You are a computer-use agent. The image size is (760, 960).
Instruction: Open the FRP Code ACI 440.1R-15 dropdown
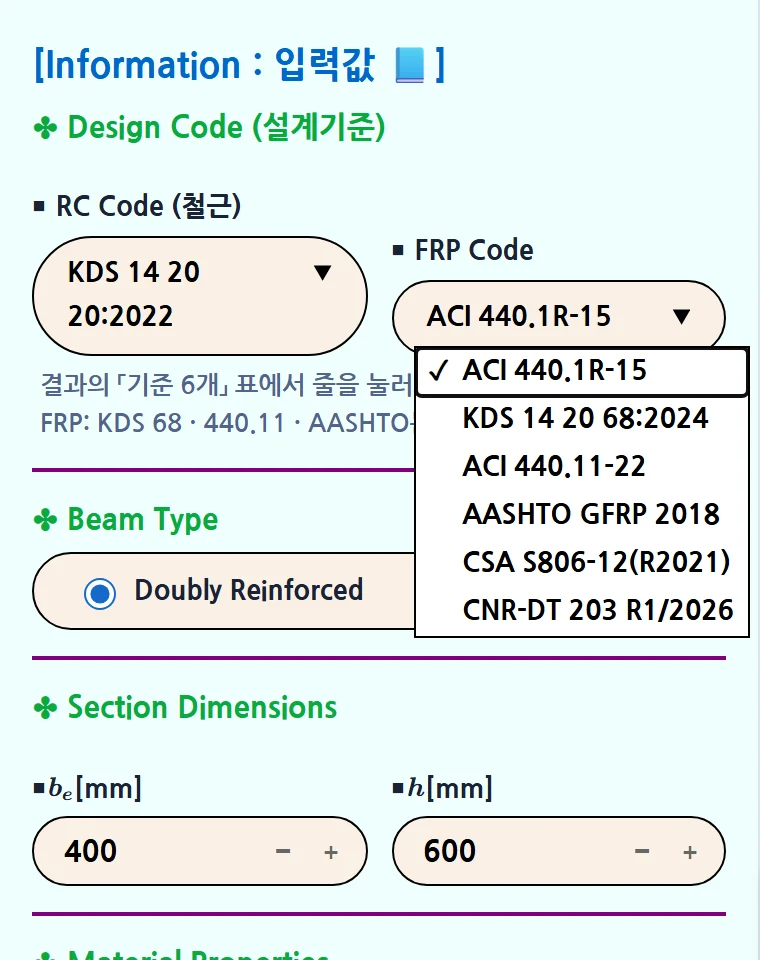pyautogui.click(x=559, y=317)
